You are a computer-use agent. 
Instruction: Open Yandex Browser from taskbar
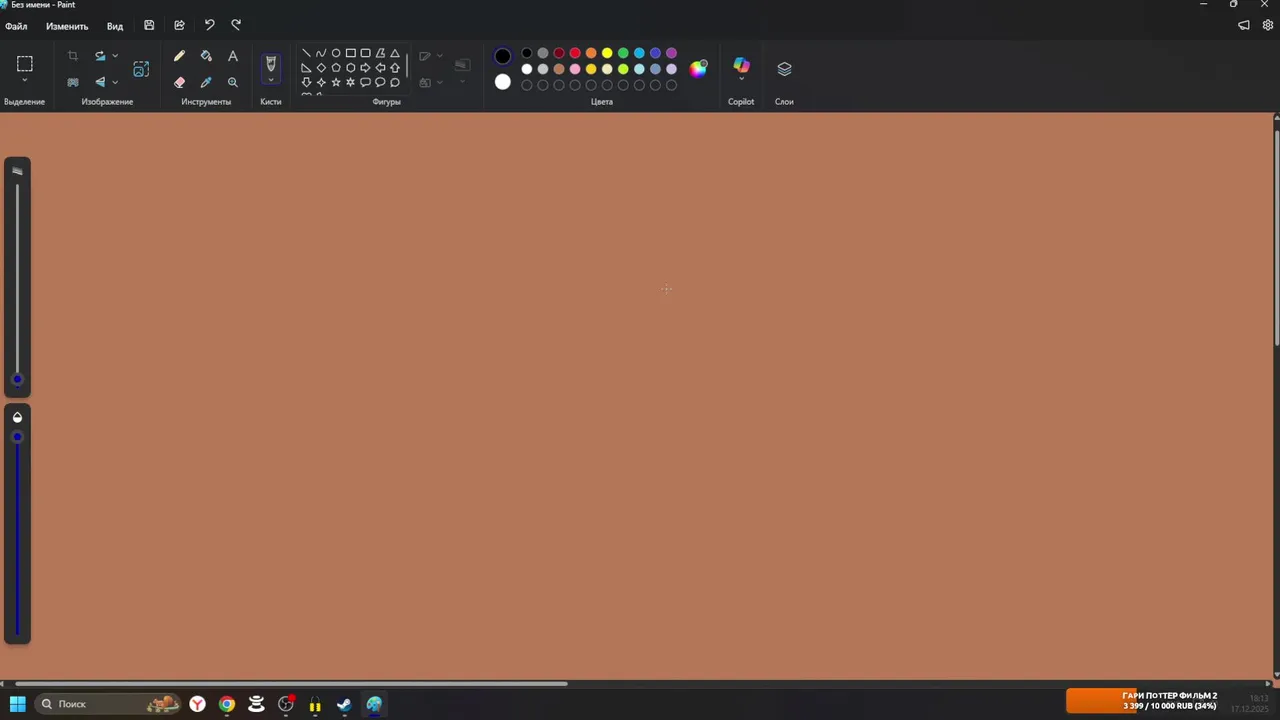[x=198, y=704]
